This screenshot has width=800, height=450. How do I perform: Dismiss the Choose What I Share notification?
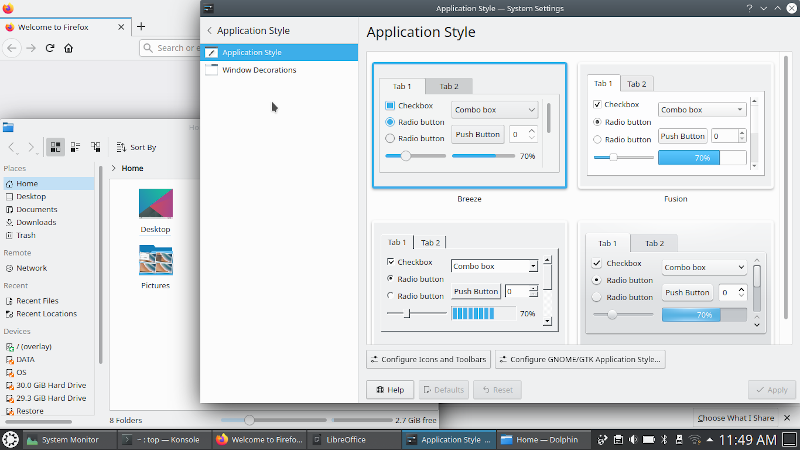(787, 418)
